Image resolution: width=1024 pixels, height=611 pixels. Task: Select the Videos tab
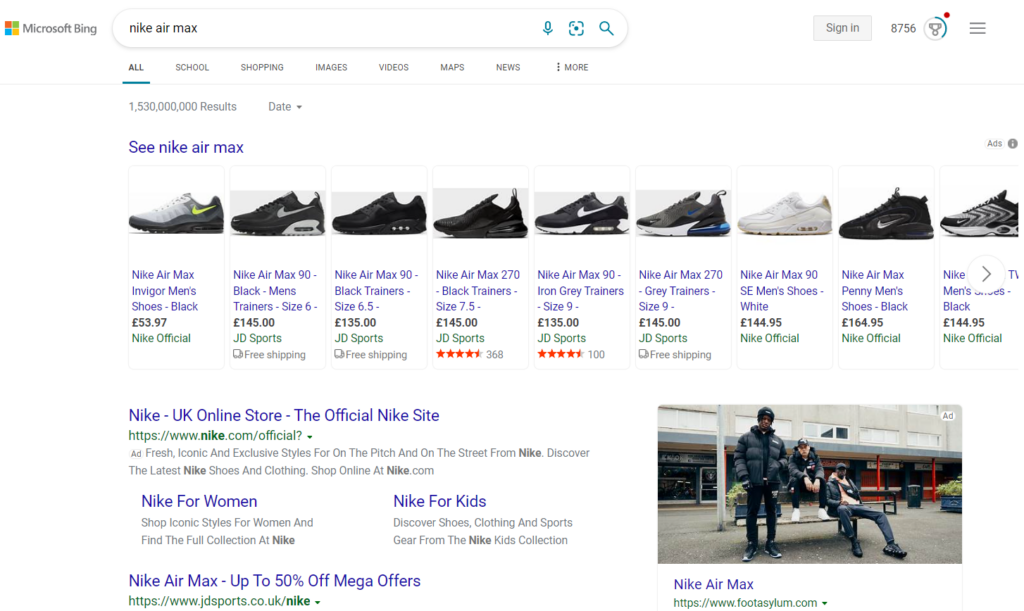tap(393, 68)
